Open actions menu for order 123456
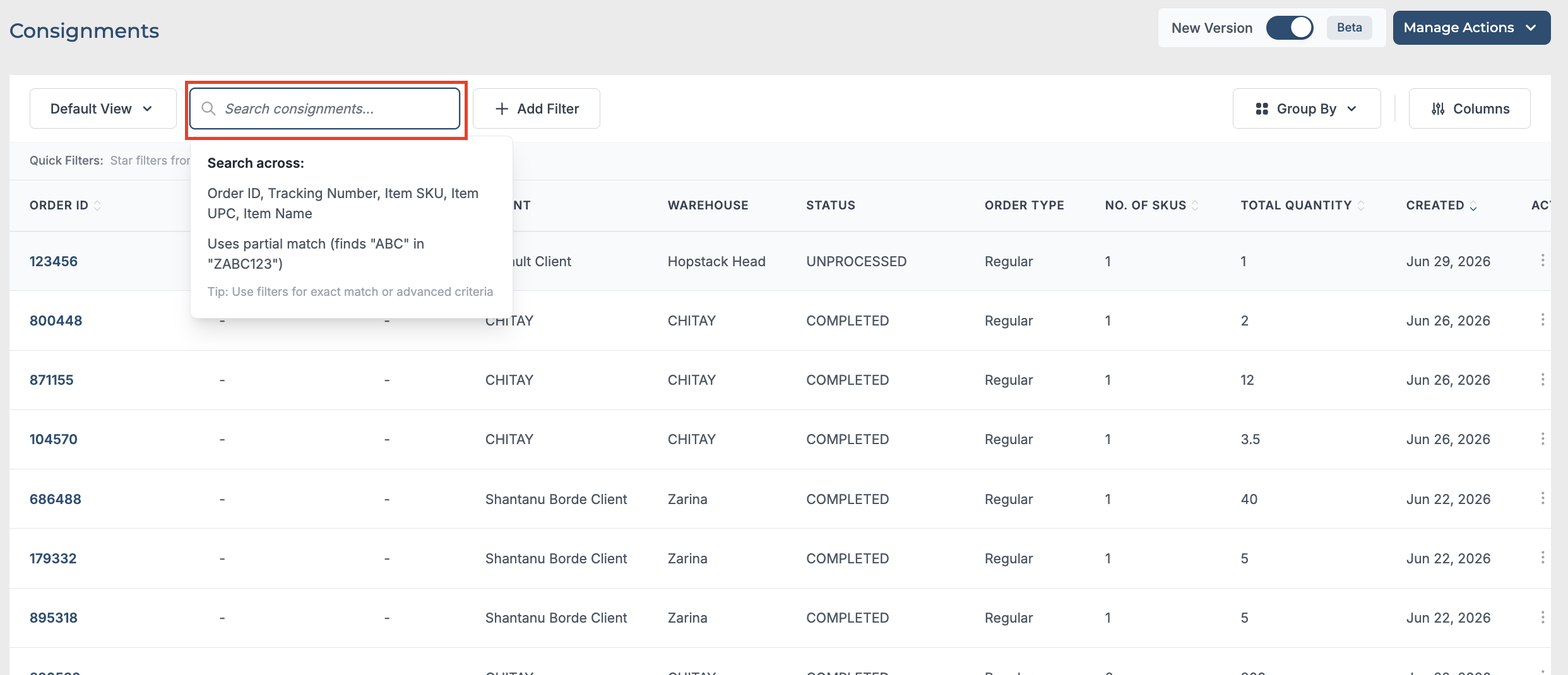The width and height of the screenshot is (1568, 675). coord(1542,261)
